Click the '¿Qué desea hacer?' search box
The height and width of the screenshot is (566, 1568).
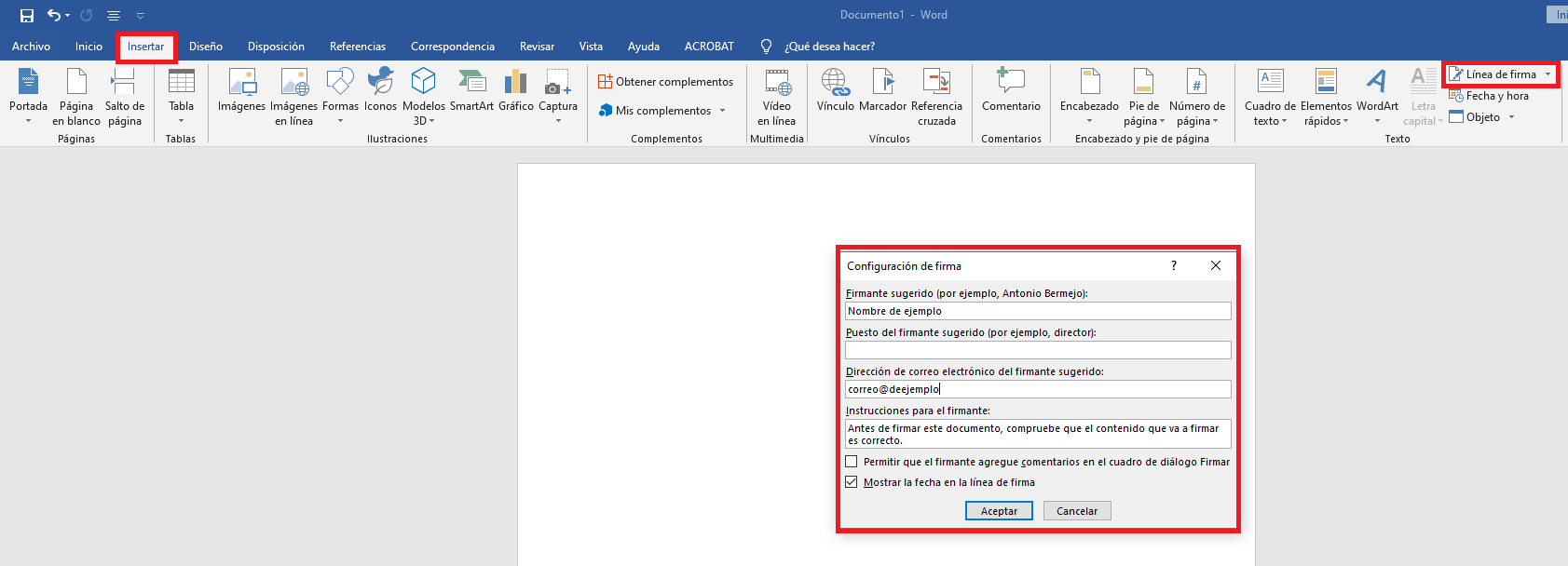point(829,47)
